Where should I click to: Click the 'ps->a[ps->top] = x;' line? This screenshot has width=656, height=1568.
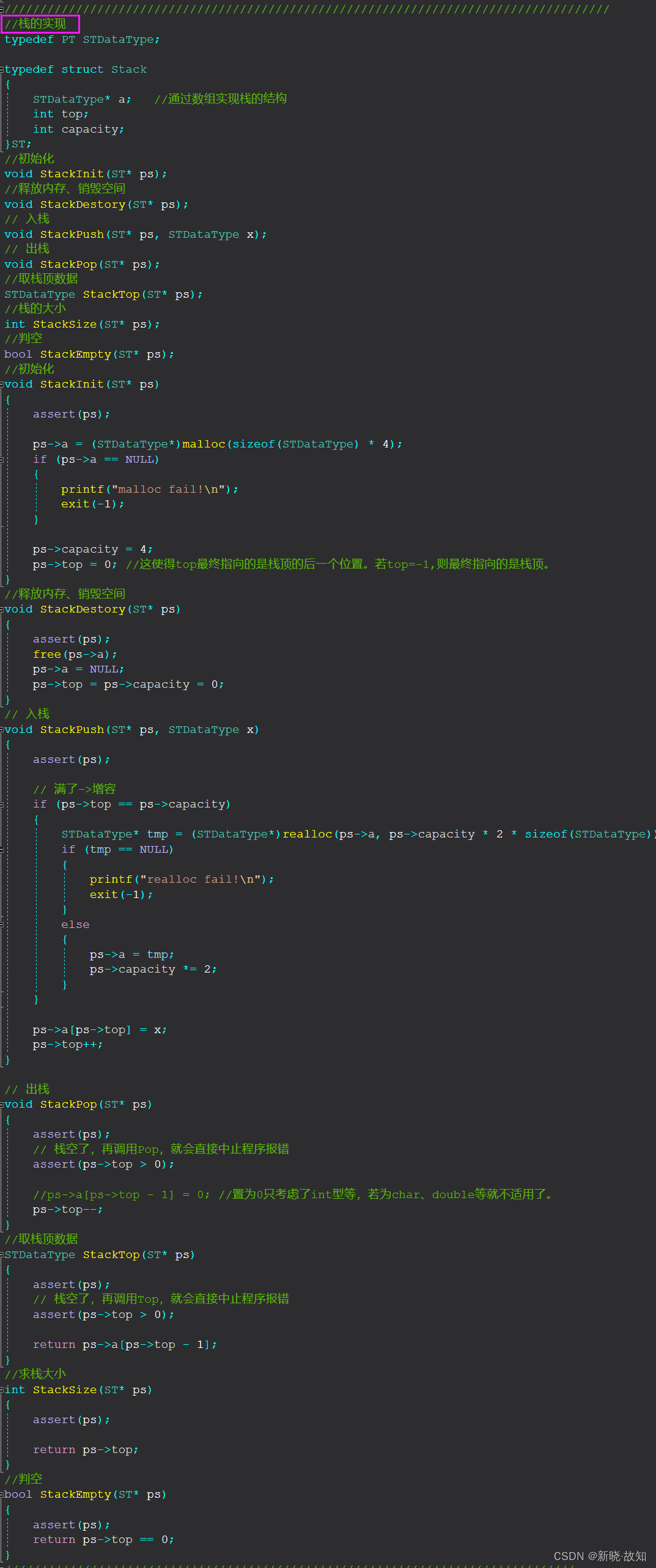[100, 1030]
